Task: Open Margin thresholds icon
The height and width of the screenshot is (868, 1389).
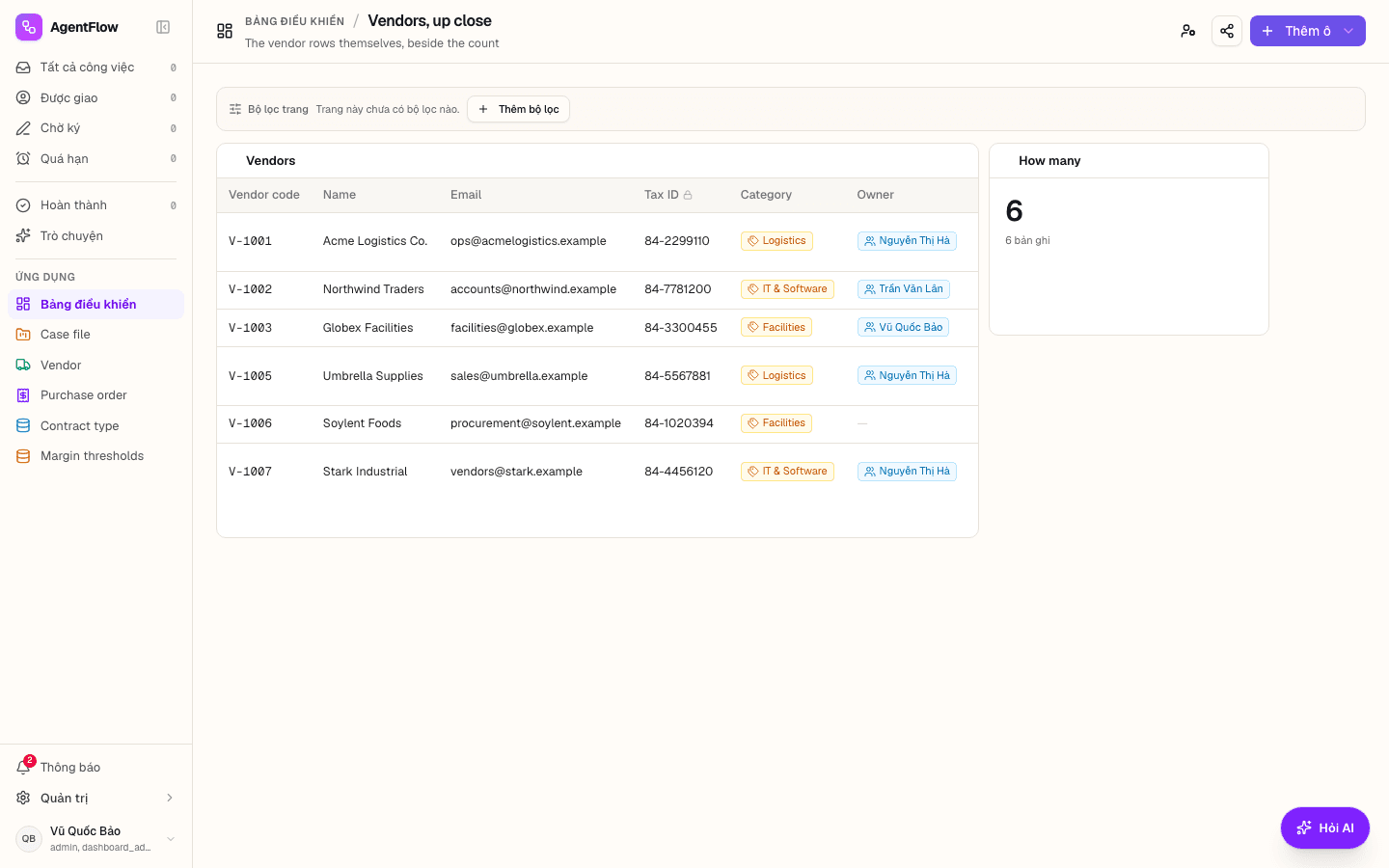Action: (x=23, y=456)
